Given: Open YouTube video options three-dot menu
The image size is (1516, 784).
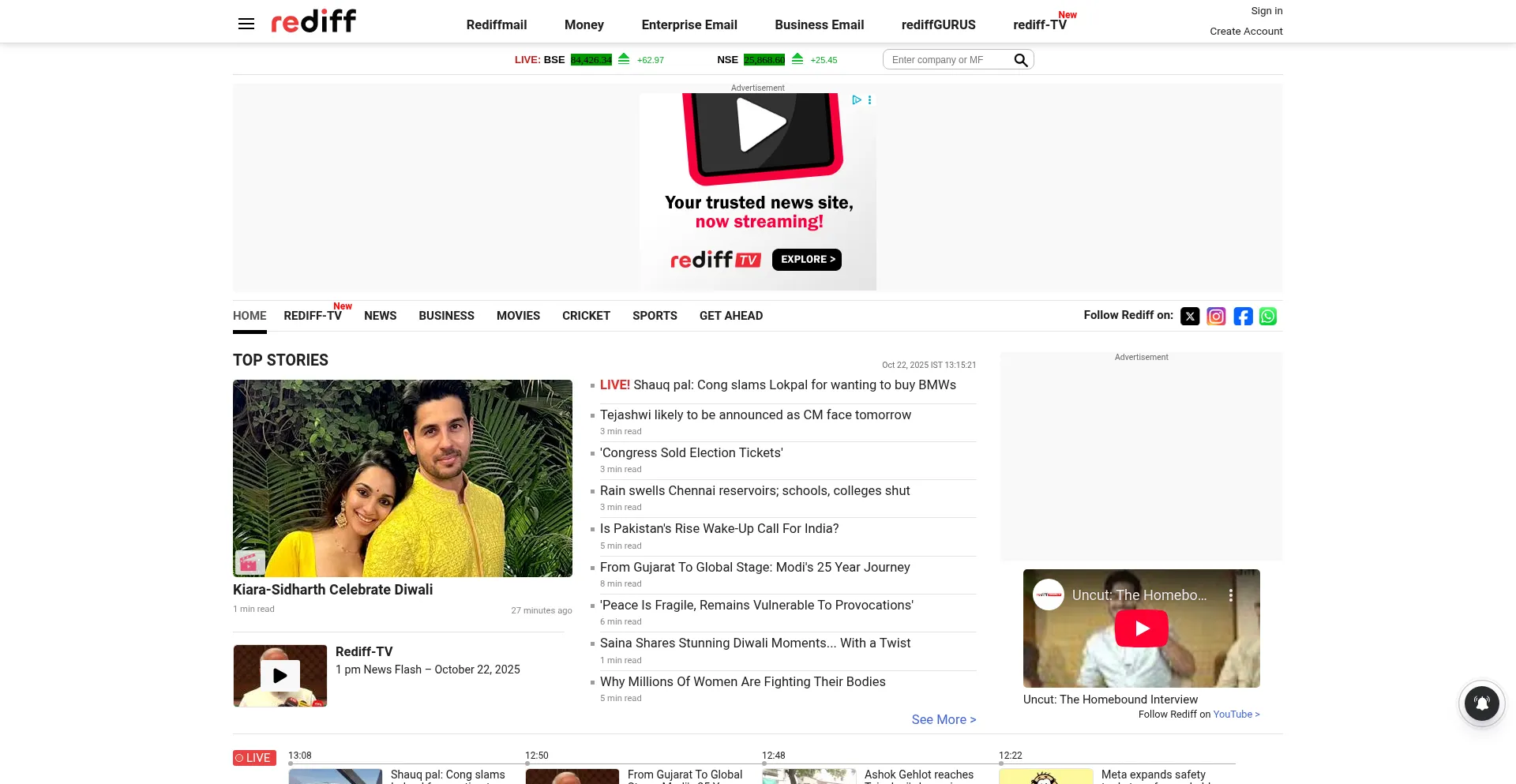Looking at the screenshot, I should tap(1230, 595).
